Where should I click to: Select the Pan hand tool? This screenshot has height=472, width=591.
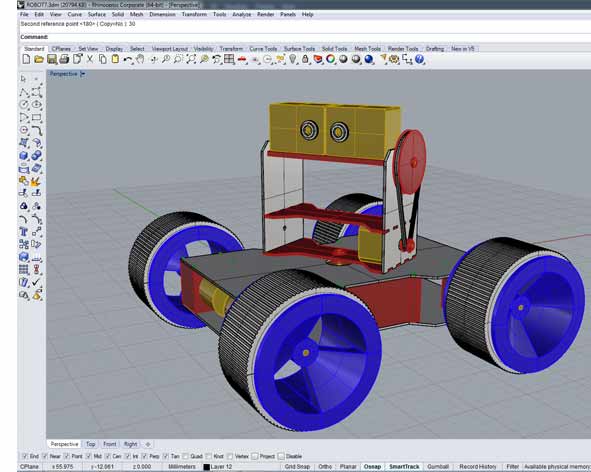[140, 59]
